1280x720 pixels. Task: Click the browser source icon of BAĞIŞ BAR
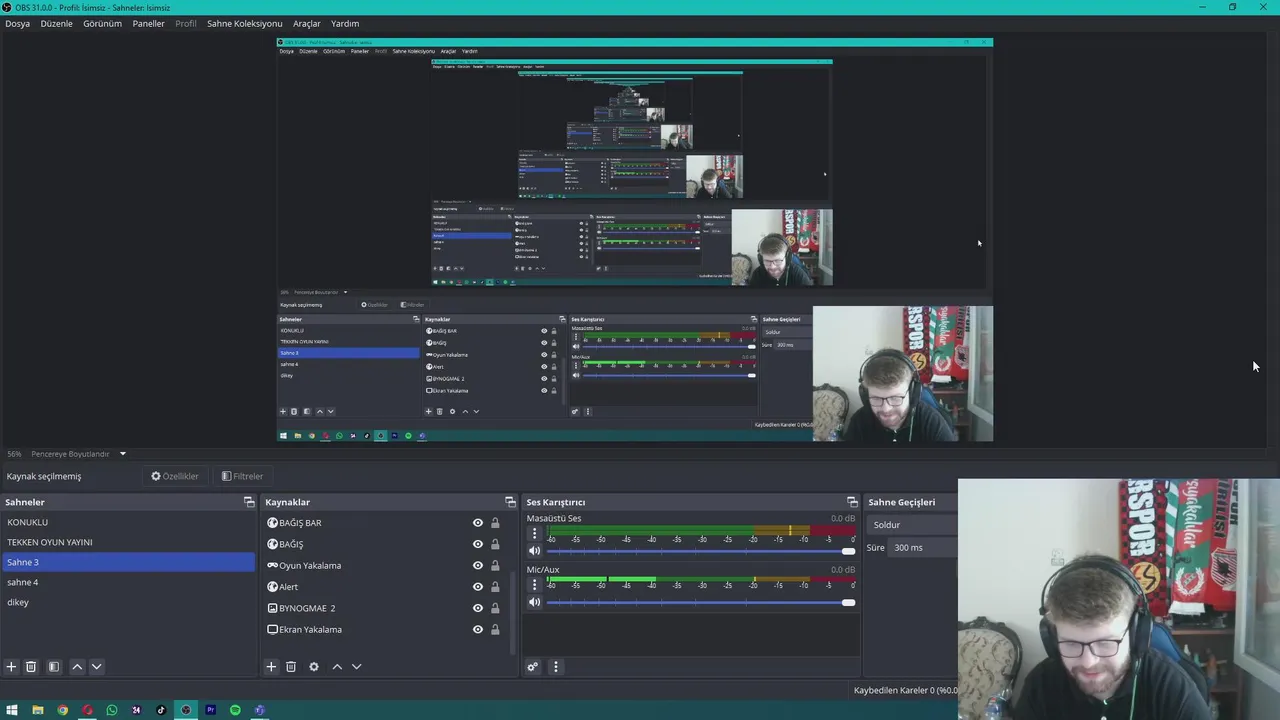pos(272,523)
